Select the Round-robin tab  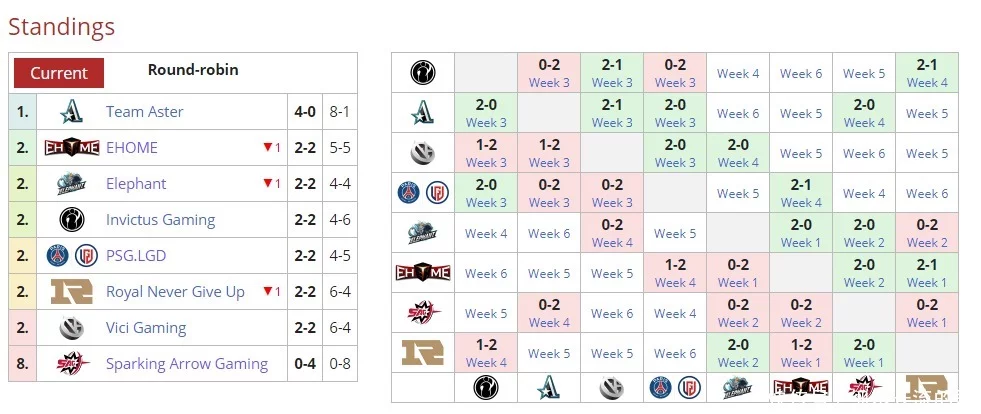[193, 69]
